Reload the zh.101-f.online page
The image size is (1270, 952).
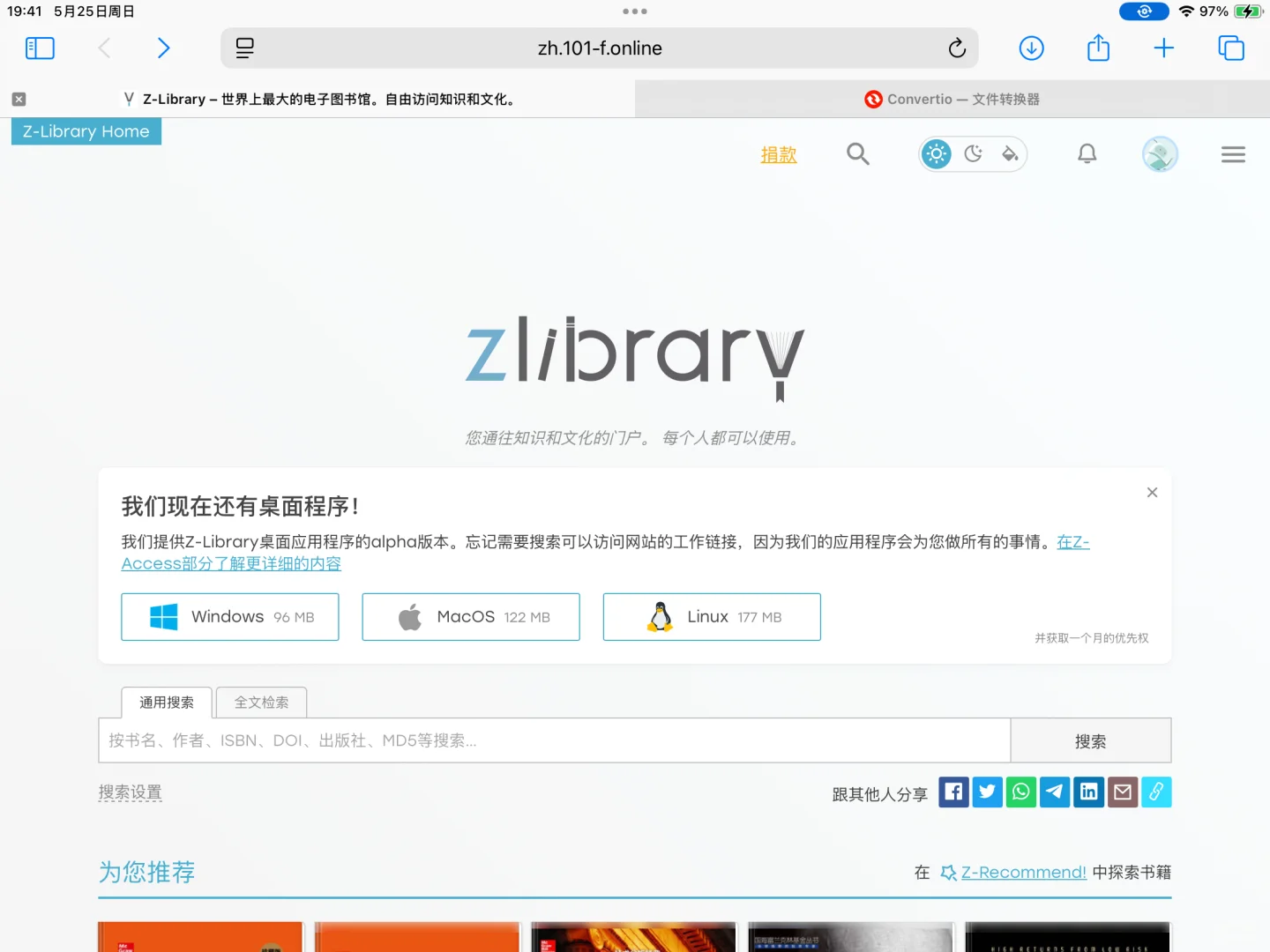point(957,48)
